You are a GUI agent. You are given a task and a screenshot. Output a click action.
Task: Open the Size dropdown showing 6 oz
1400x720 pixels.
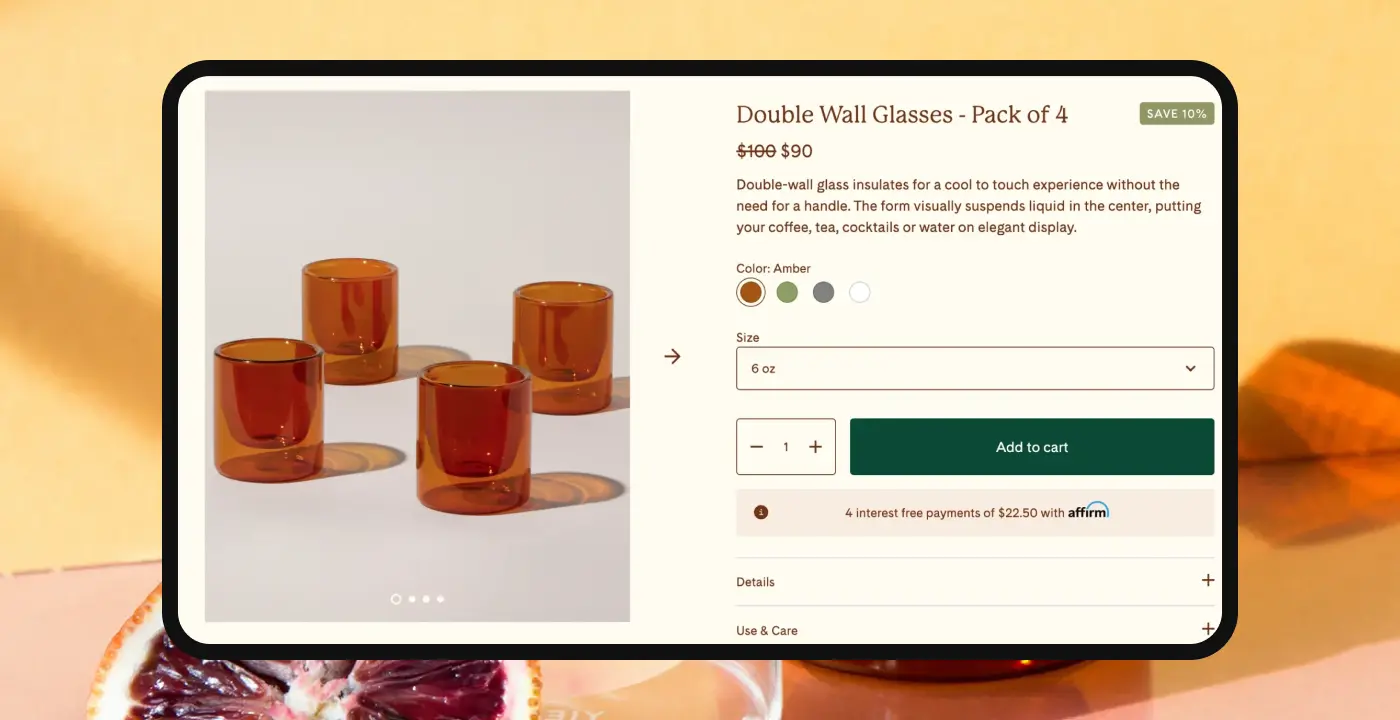(x=975, y=368)
